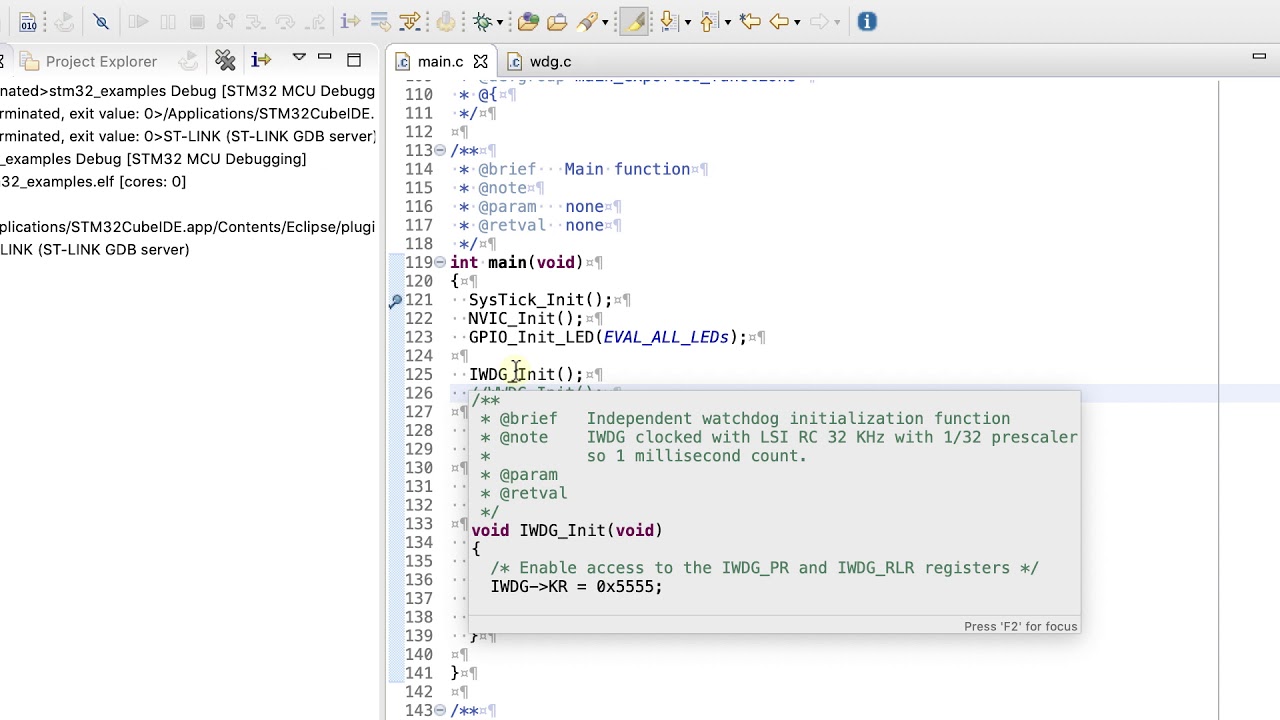Open Back history dropdown arrow
The image size is (1280, 720).
coord(797,22)
